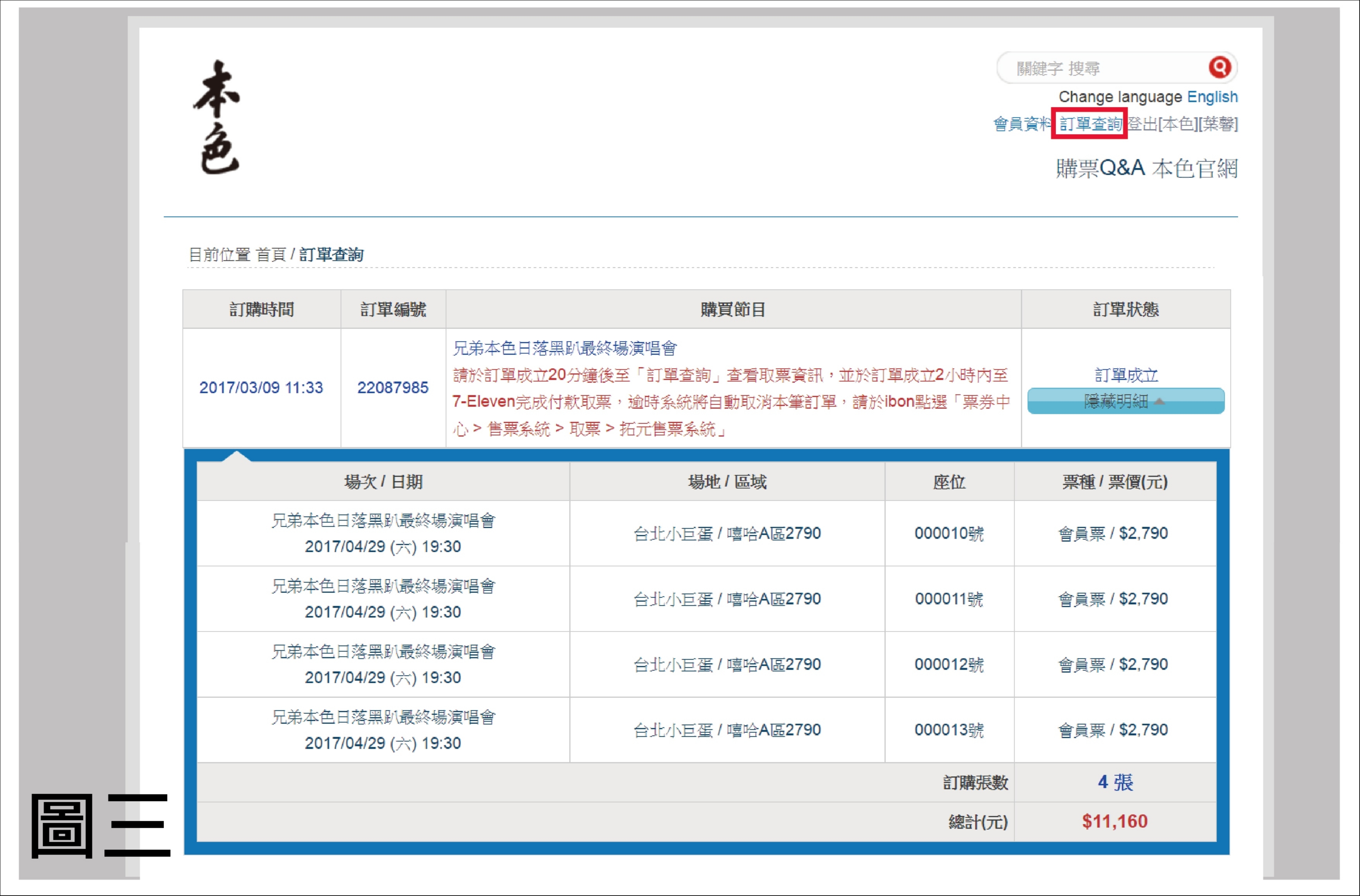Click ticket price in seat 000011號 row
Image resolution: width=1360 pixels, height=896 pixels.
click(1113, 599)
